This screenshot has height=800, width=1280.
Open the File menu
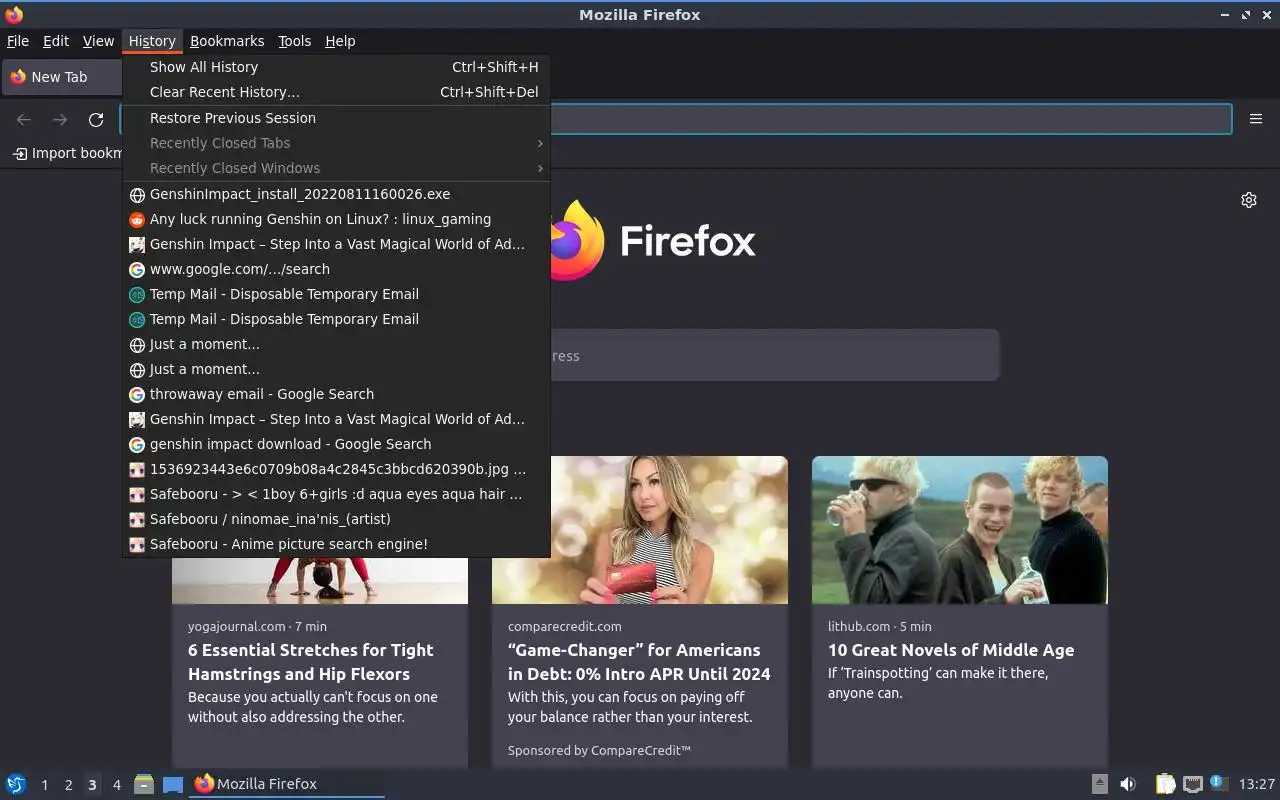click(18, 41)
